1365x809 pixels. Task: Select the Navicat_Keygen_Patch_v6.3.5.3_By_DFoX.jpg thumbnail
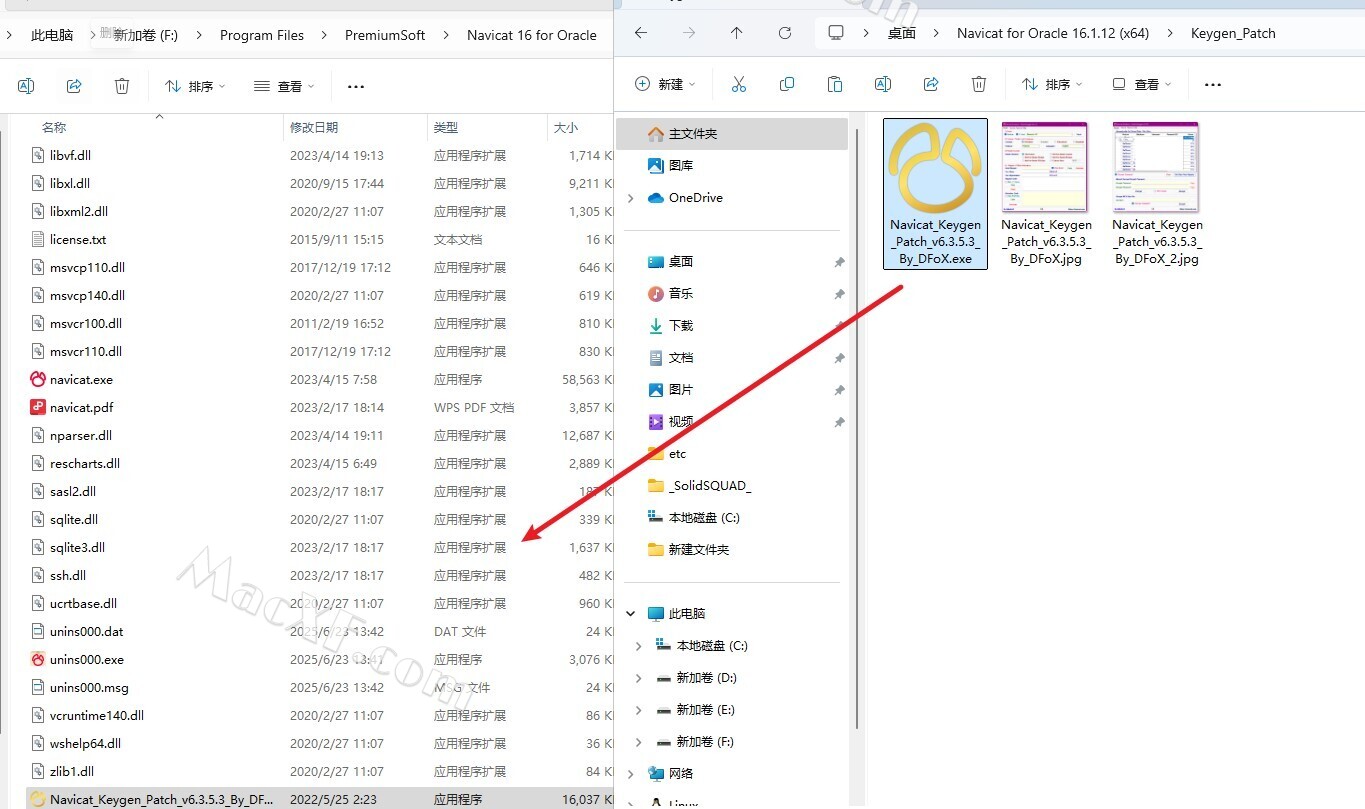[x=1046, y=194]
